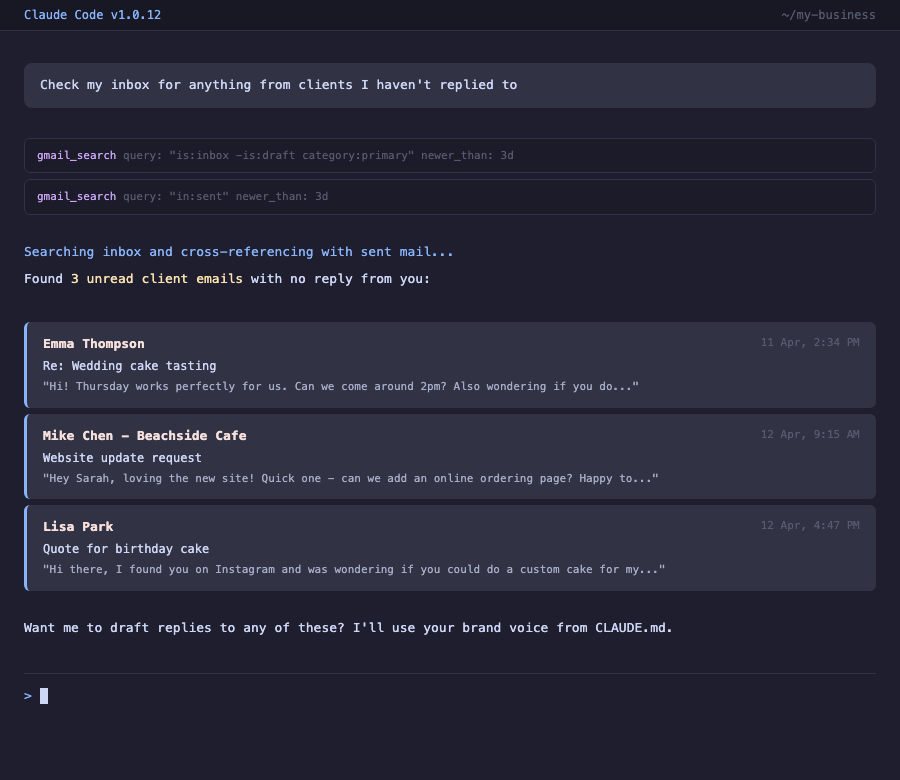The height and width of the screenshot is (780, 900).
Task: Click the Claude Code v1.0.12 title
Action: [x=92, y=15]
